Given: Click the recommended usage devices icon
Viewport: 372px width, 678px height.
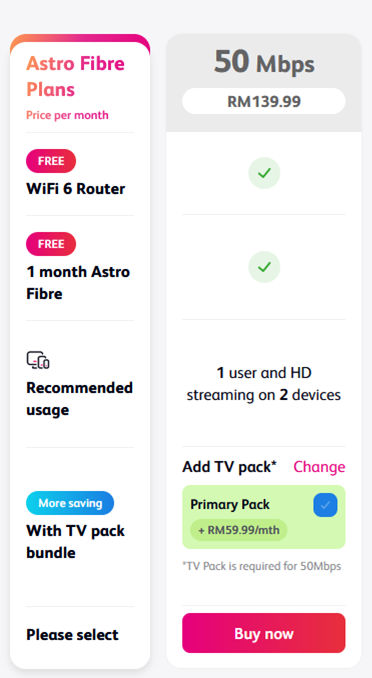Looking at the screenshot, I should point(38,360).
